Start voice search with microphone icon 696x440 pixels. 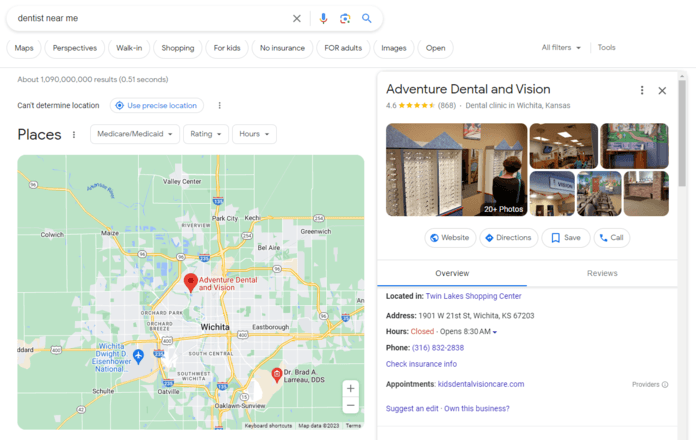coord(323,18)
